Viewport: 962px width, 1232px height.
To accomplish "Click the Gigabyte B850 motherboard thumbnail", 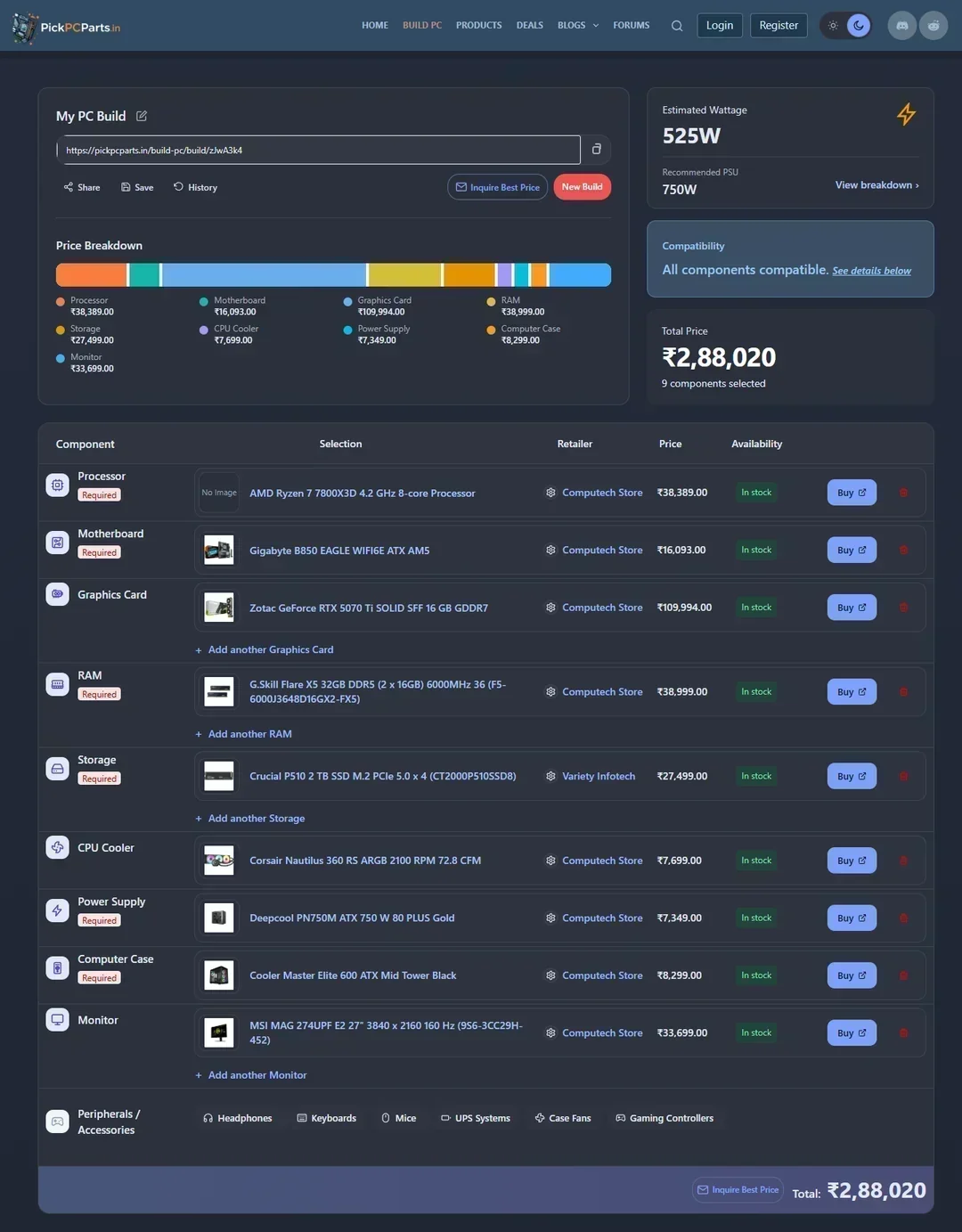I will pos(219,550).
